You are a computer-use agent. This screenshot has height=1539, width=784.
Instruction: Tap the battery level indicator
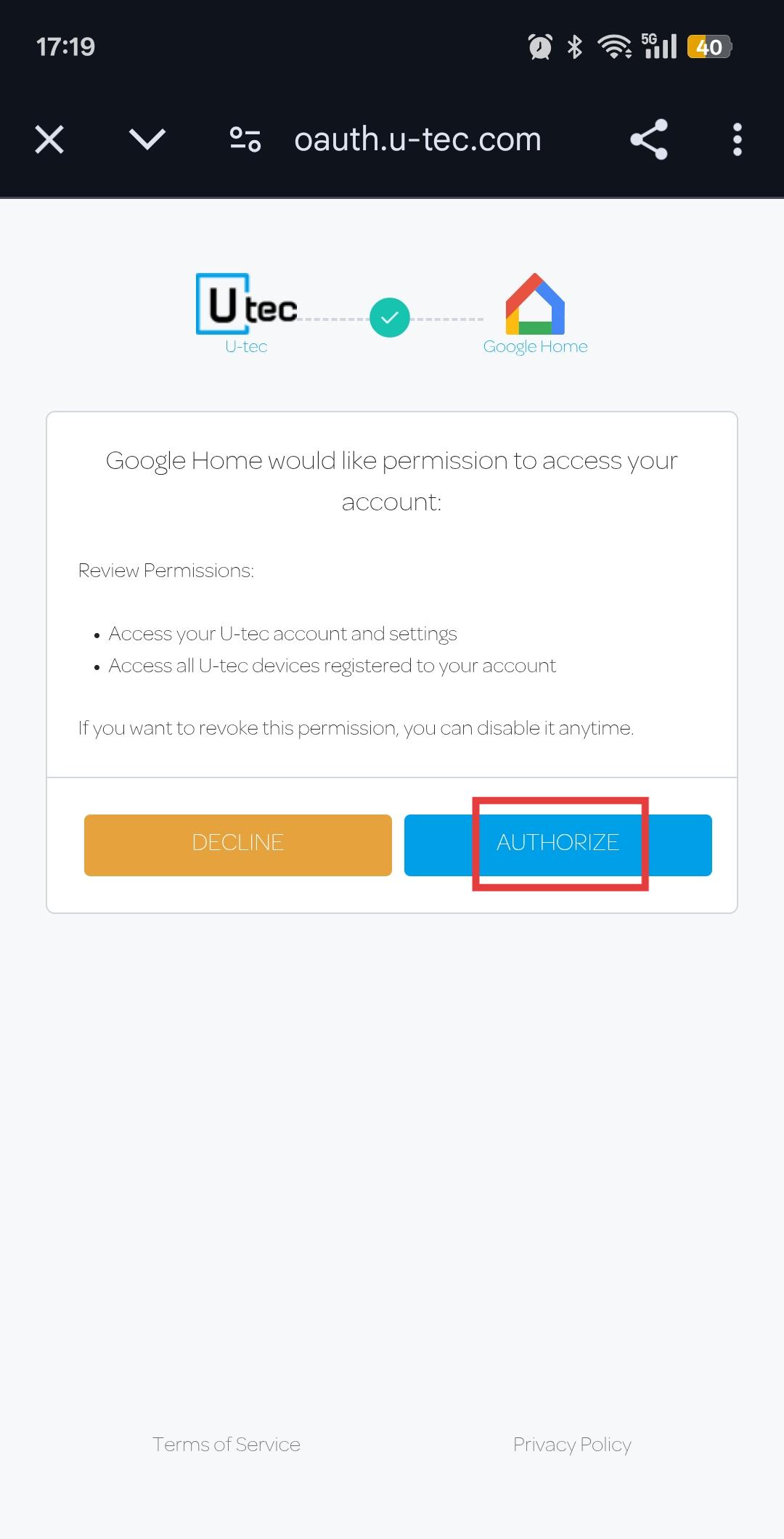(x=709, y=47)
